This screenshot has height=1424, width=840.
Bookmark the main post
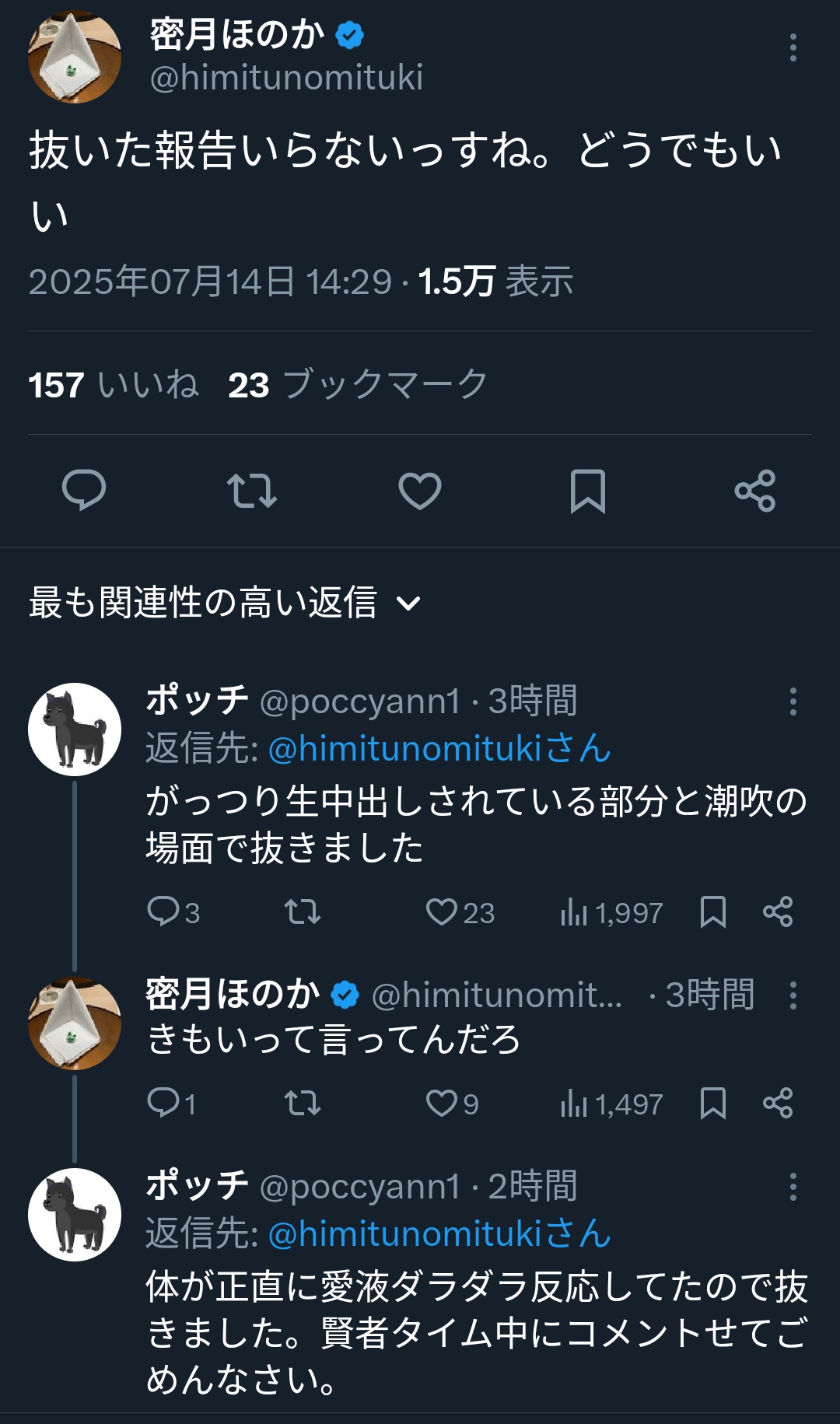tap(587, 491)
